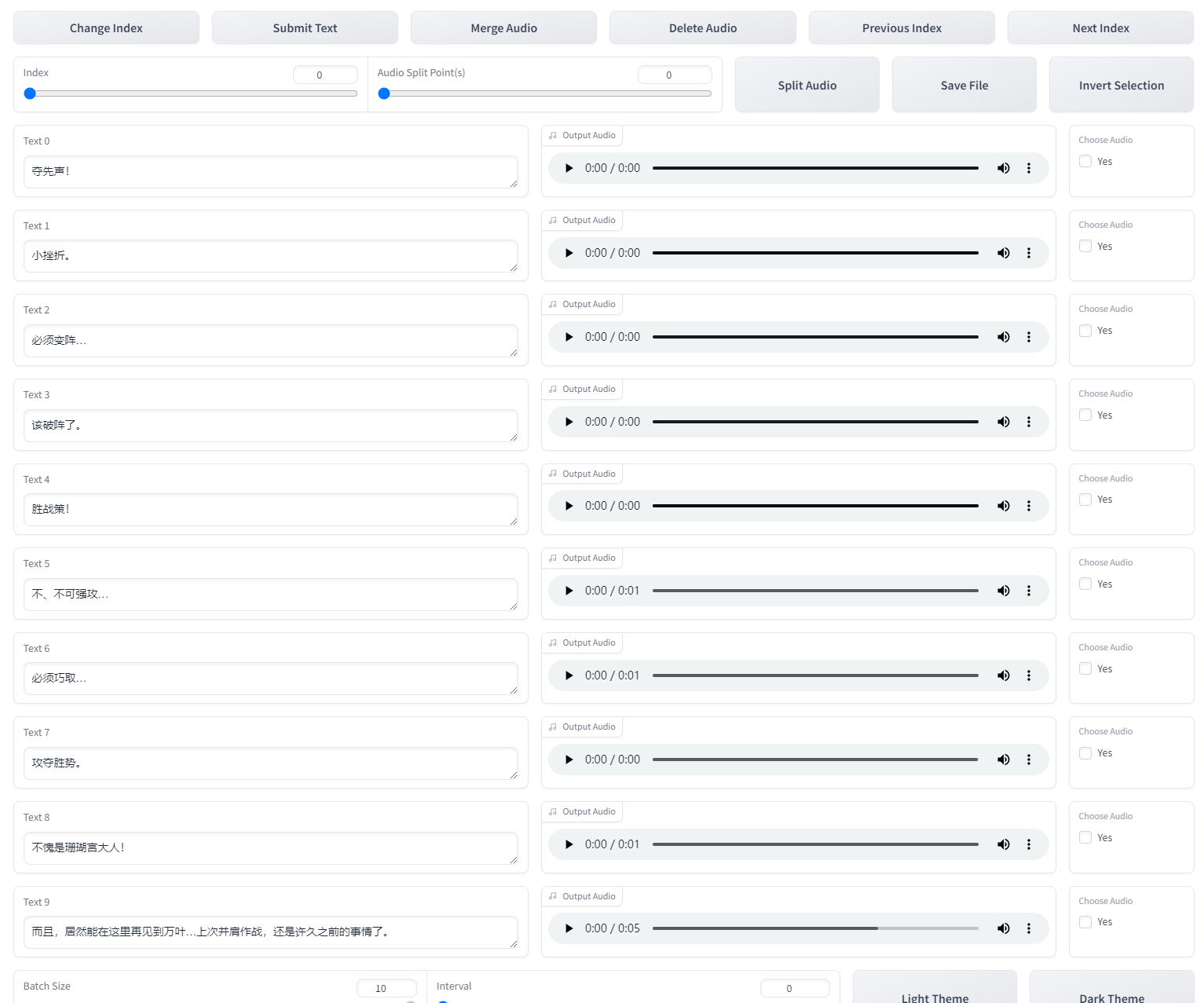The width and height of the screenshot is (1204, 1003).
Task: Switch to Light Theme
Action: (x=935, y=988)
